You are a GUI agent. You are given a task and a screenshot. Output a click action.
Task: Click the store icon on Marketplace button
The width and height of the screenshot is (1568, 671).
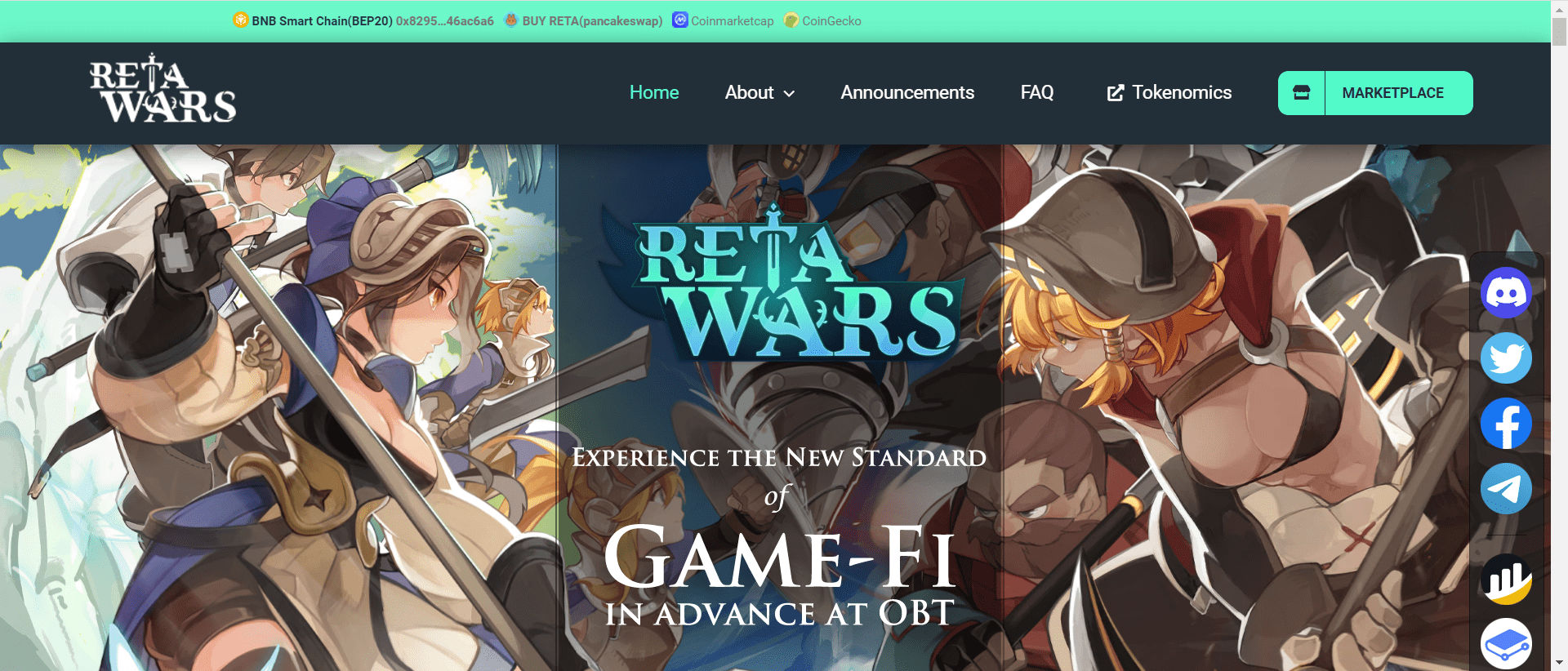(1302, 93)
